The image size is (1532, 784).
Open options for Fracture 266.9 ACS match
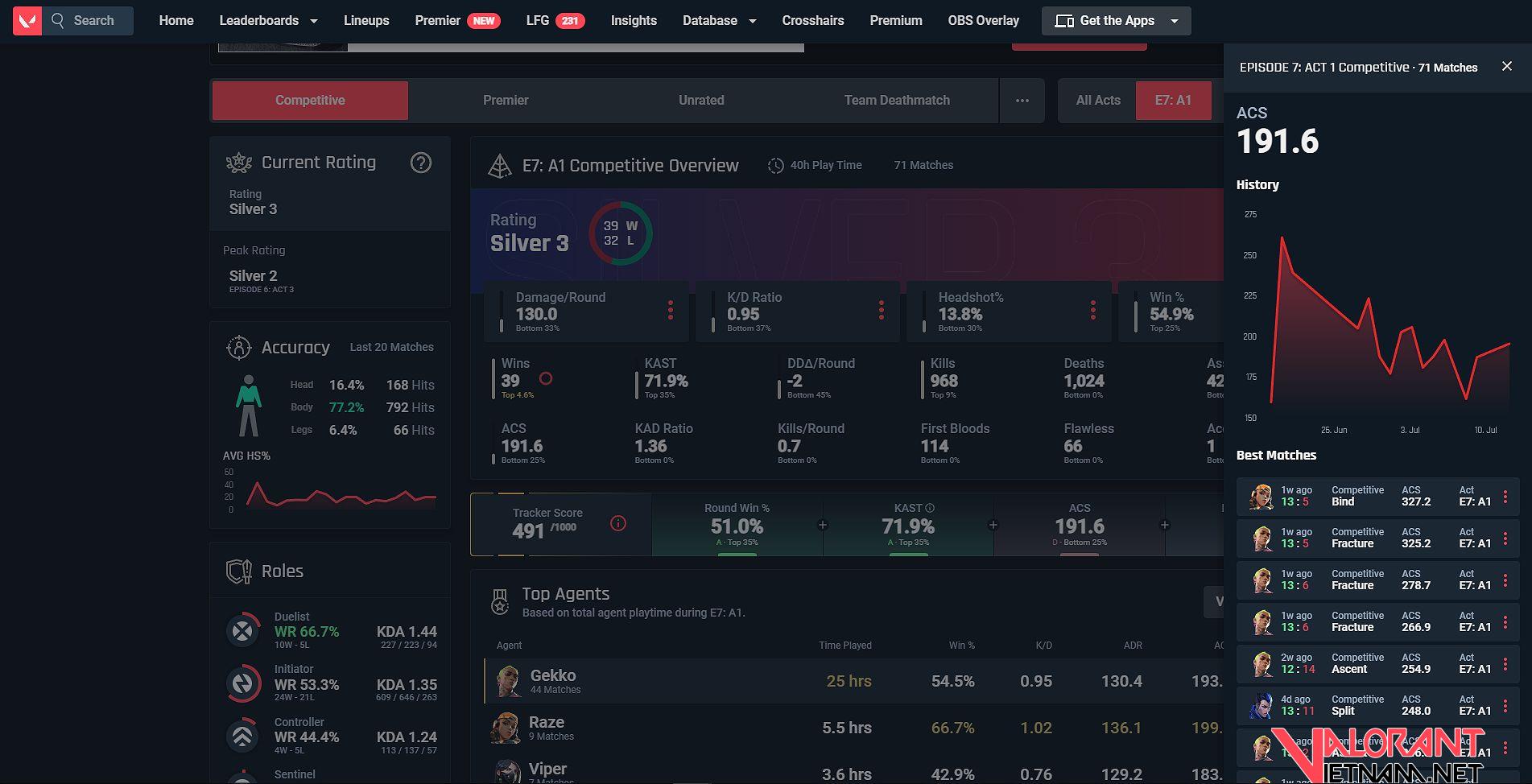[1505, 621]
